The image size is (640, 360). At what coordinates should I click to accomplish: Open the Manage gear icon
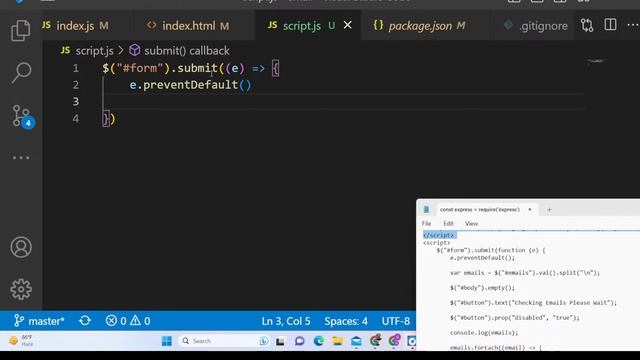21,289
